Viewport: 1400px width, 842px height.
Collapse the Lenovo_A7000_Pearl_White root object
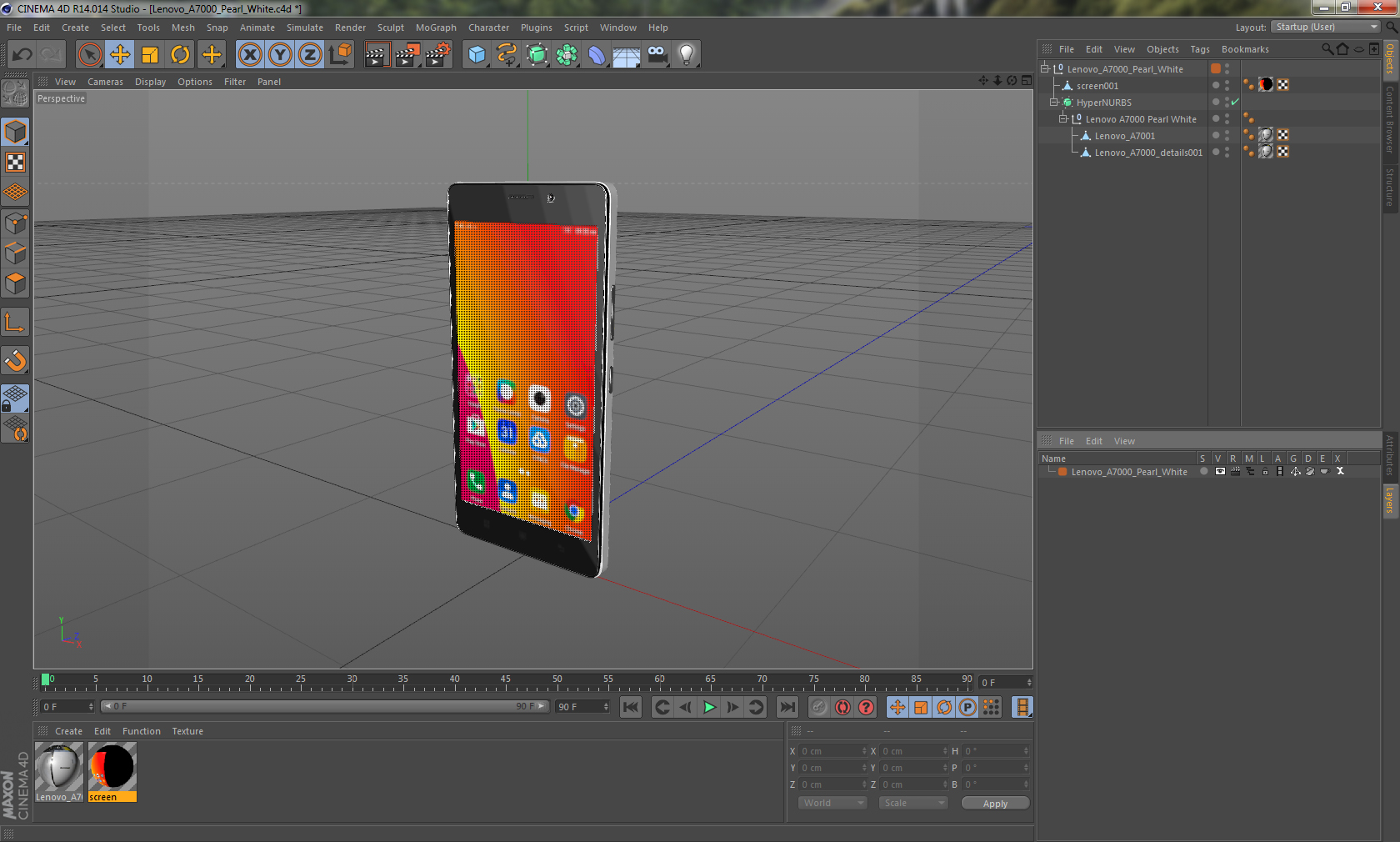[x=1045, y=68]
